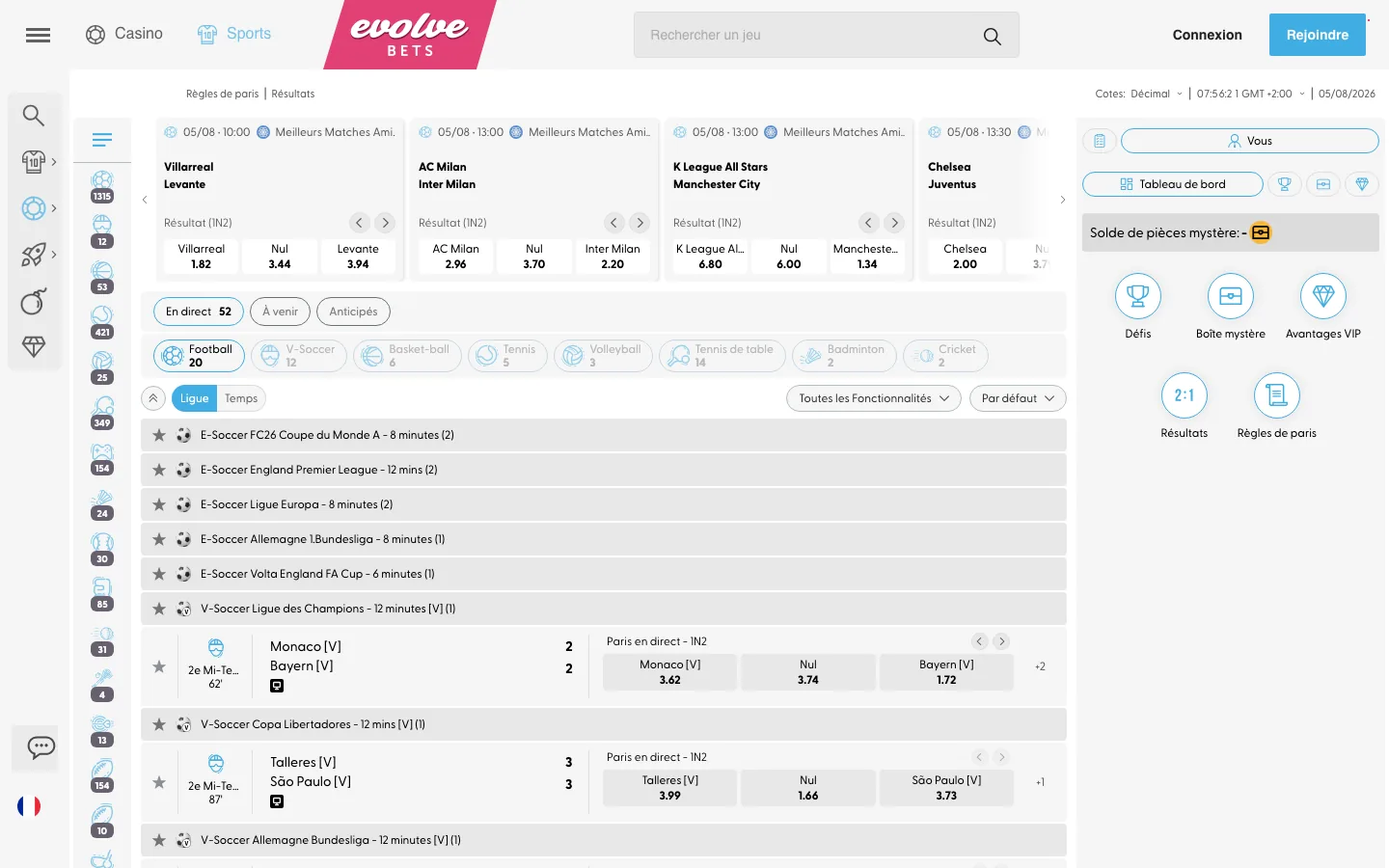Open the Casino tab
Image resolution: width=1389 pixels, height=868 pixels.
coord(124,34)
